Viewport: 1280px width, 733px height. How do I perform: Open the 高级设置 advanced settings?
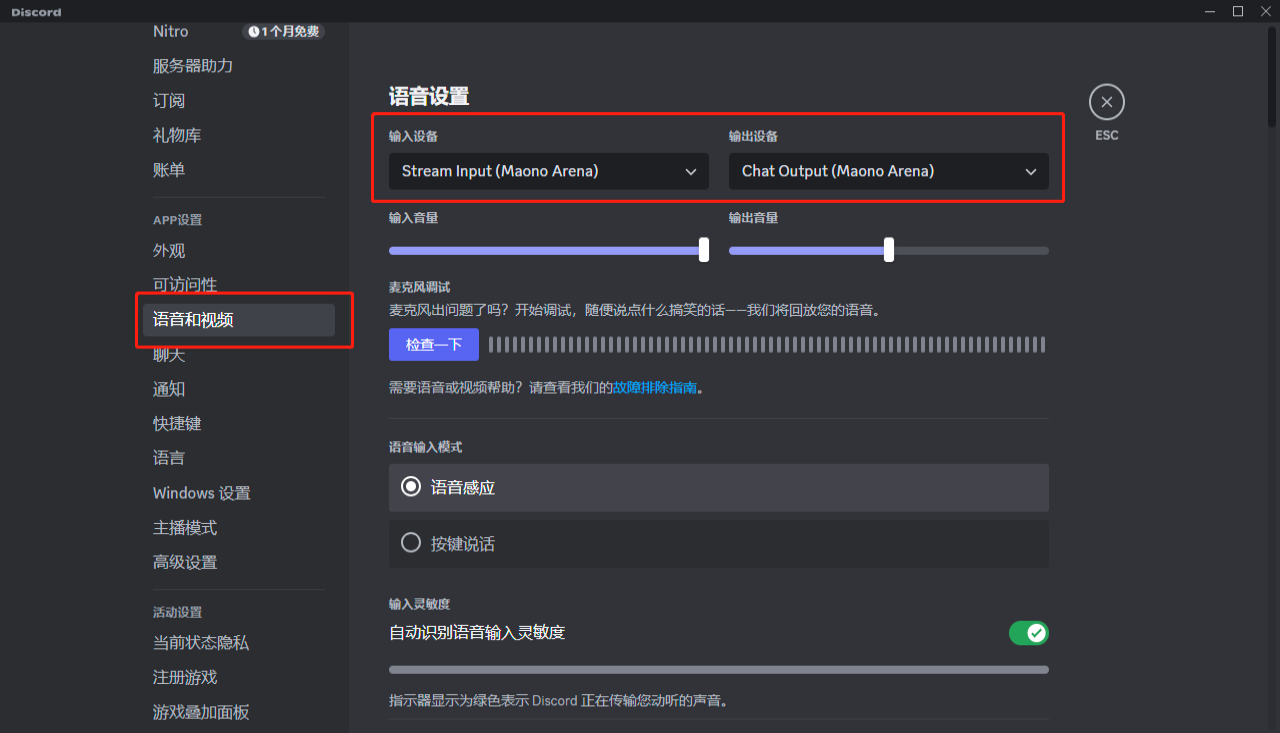click(x=184, y=562)
